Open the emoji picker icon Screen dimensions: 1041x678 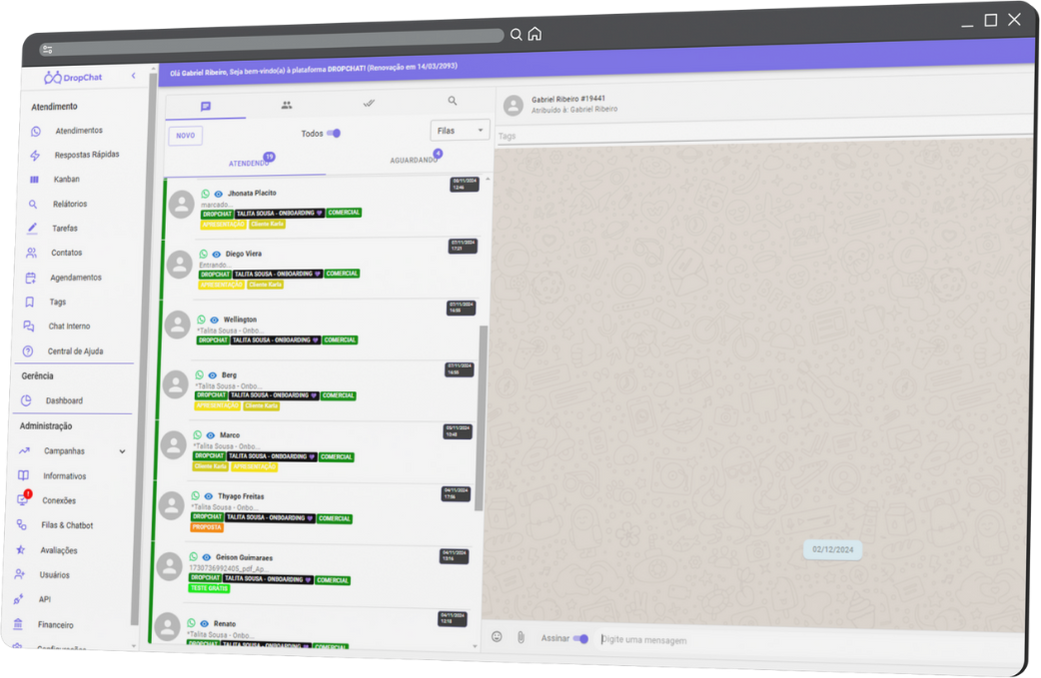pyautogui.click(x=496, y=636)
